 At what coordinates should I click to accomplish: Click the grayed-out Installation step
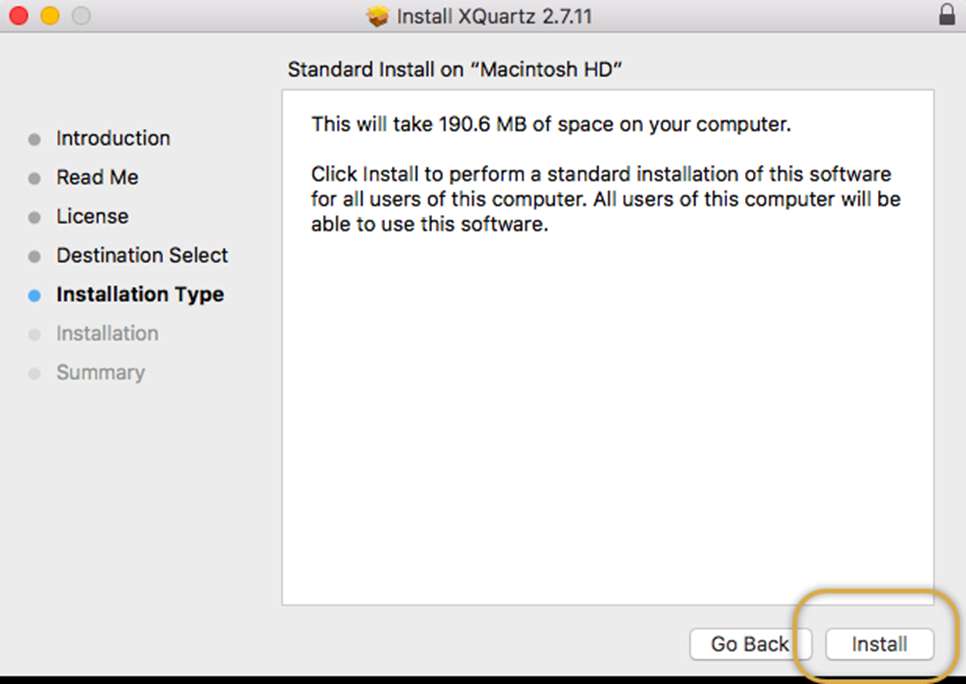pos(107,333)
